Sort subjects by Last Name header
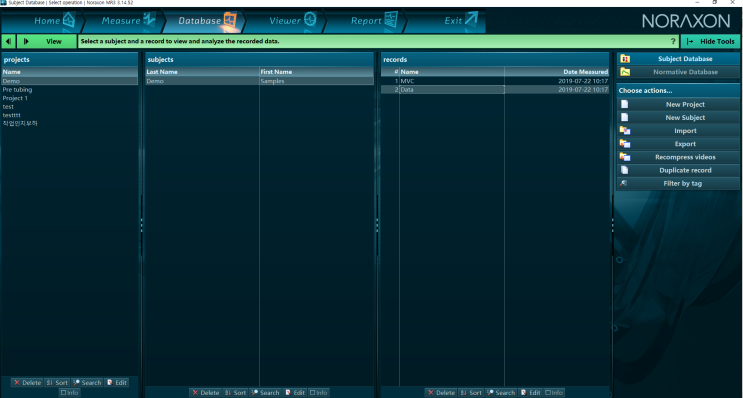Screen dimensions: 743x398 (202, 72)
